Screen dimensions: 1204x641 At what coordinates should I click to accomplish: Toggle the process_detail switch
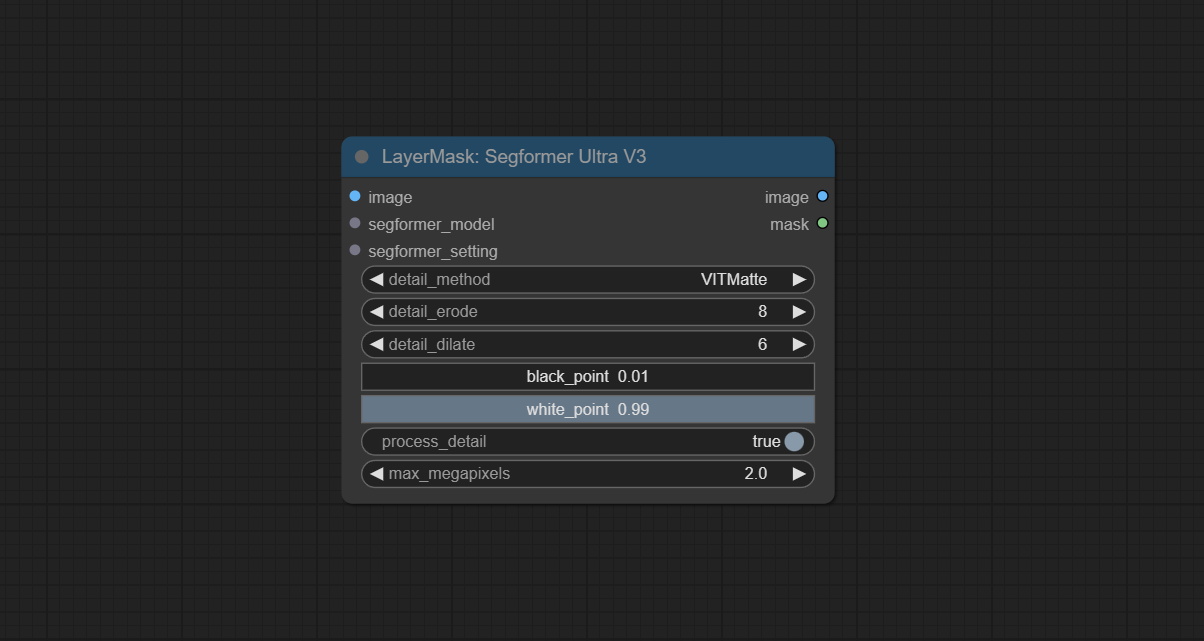[793, 441]
